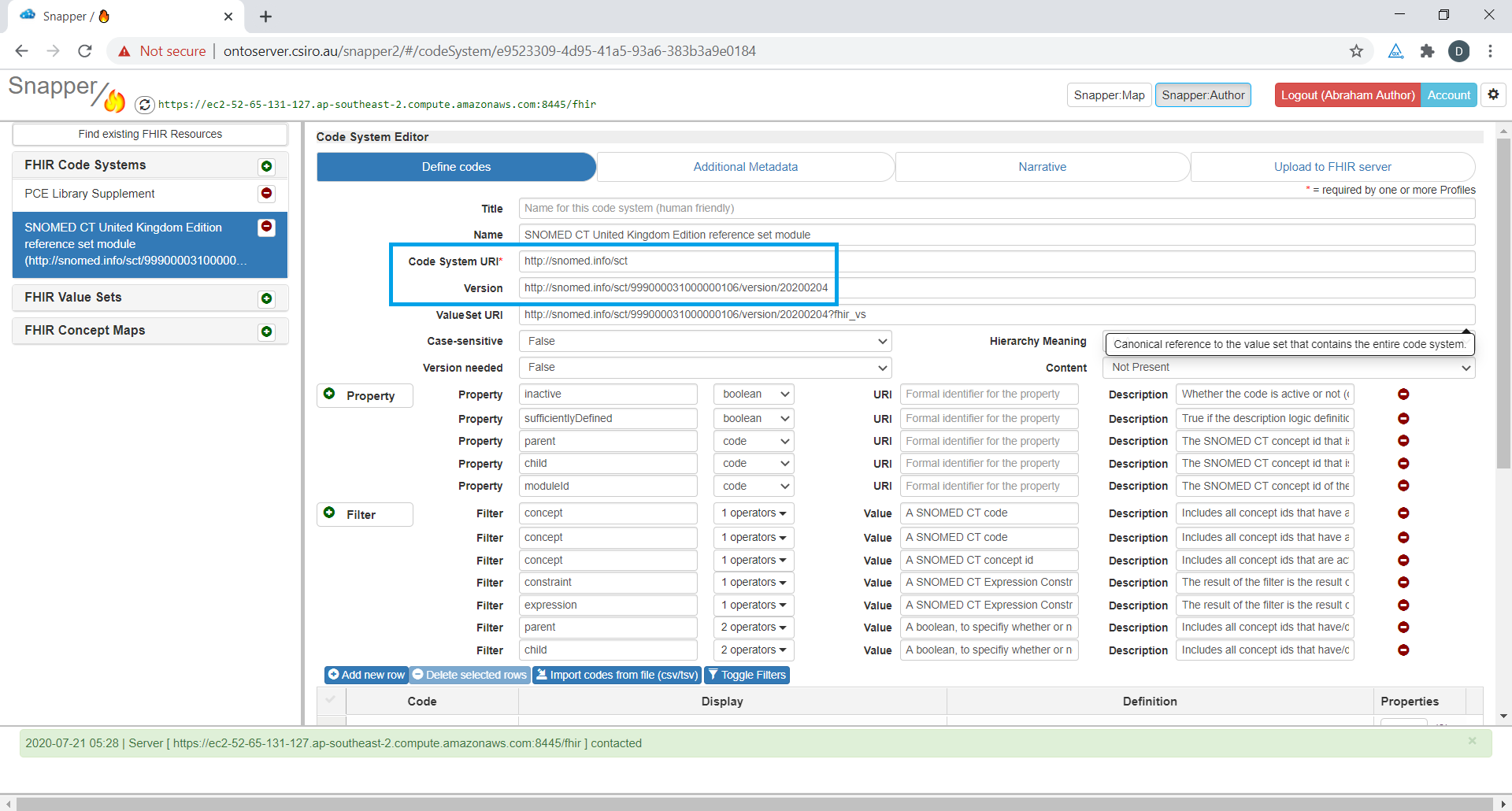Click the Name input field
This screenshot has height=811, width=1512.
pos(996,235)
